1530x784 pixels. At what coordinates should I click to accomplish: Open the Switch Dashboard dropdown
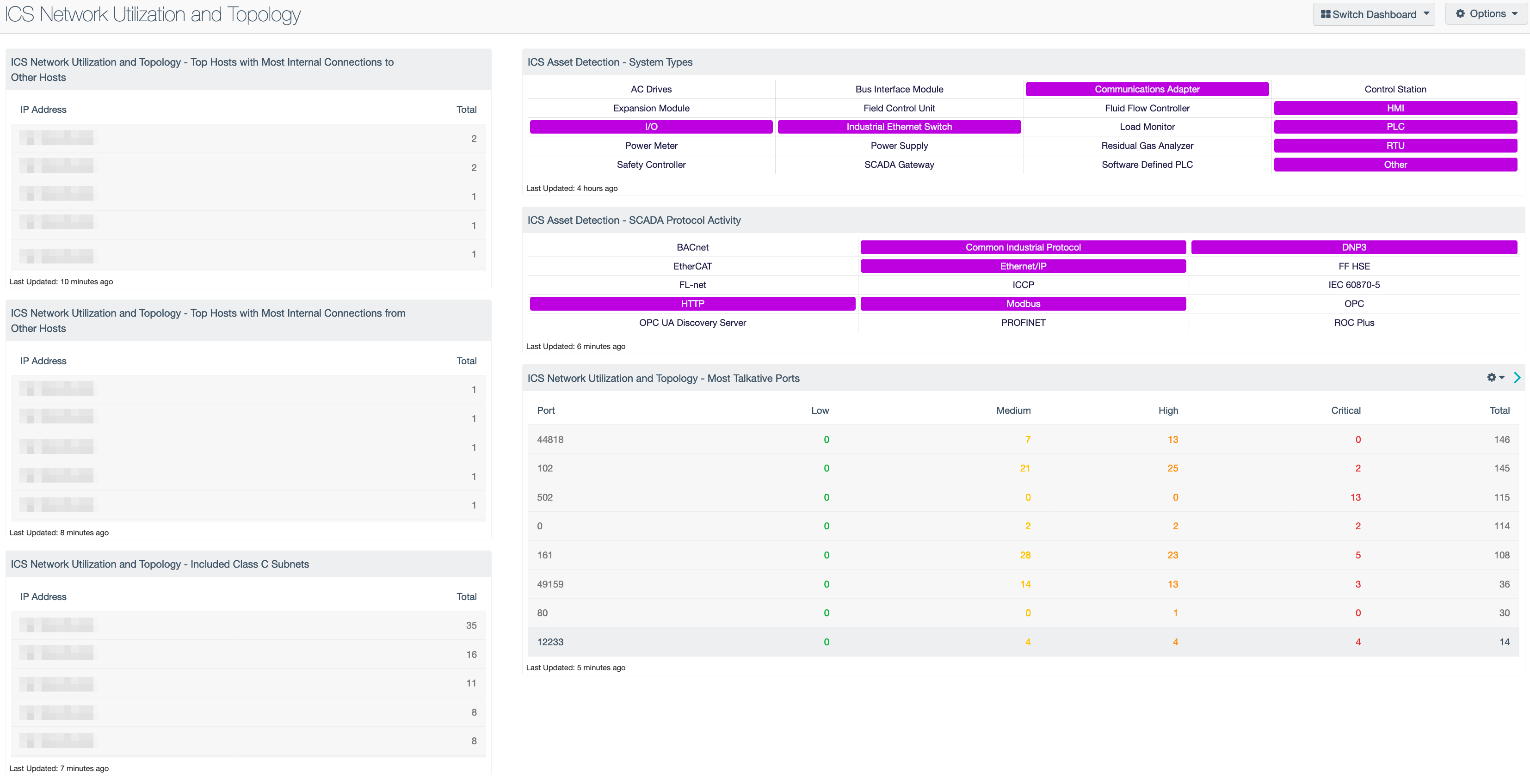pos(1375,14)
